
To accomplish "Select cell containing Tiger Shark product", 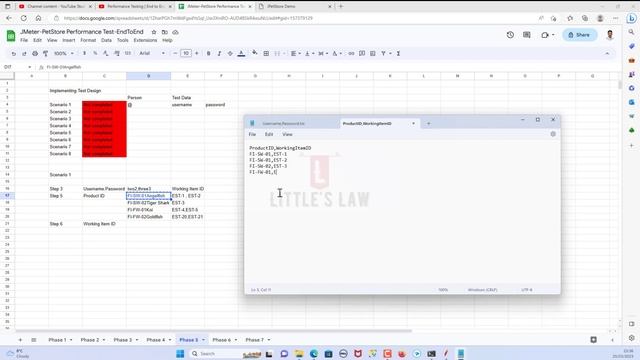I will pos(148,203).
